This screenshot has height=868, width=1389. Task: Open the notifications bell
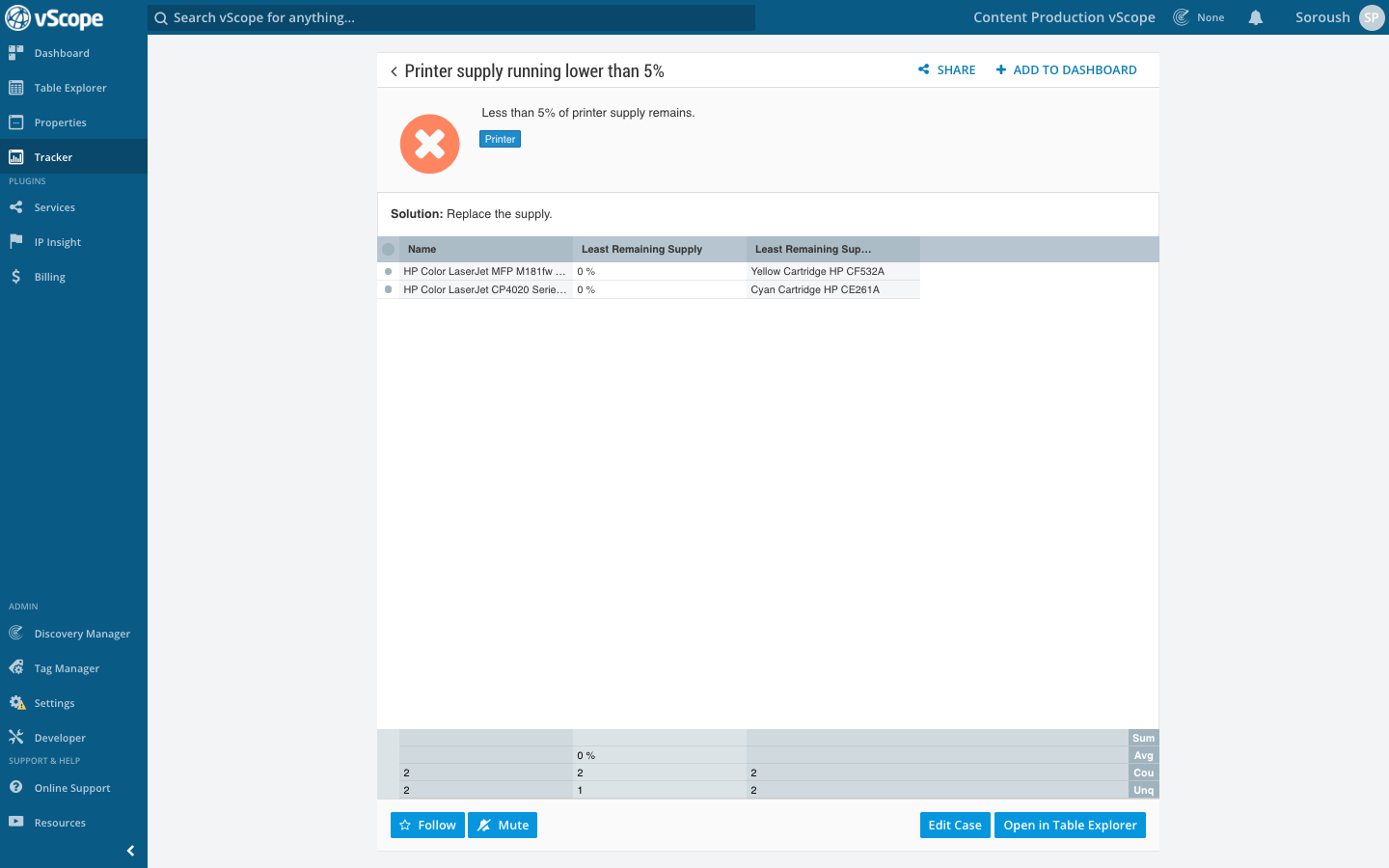1256,17
